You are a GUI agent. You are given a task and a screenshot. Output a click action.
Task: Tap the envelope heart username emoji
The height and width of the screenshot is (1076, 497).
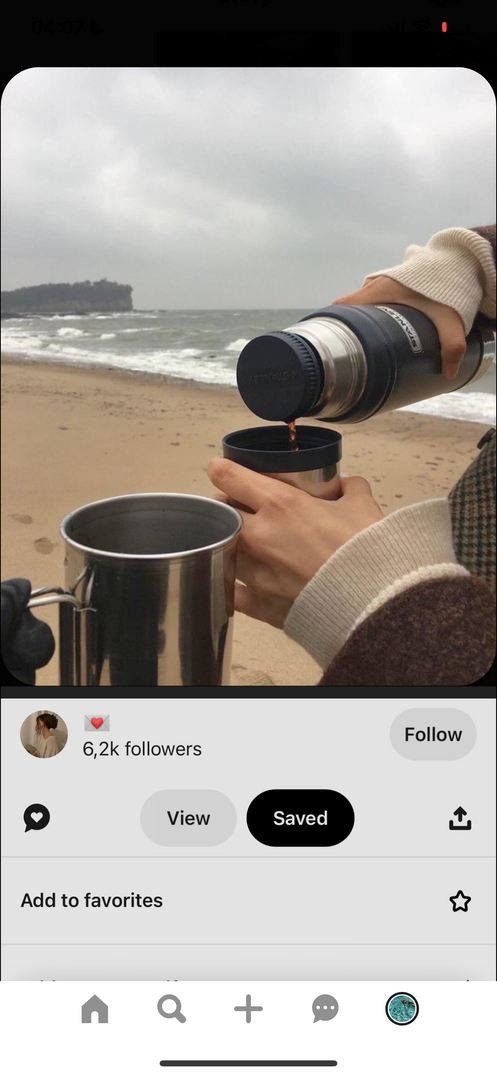(97, 723)
